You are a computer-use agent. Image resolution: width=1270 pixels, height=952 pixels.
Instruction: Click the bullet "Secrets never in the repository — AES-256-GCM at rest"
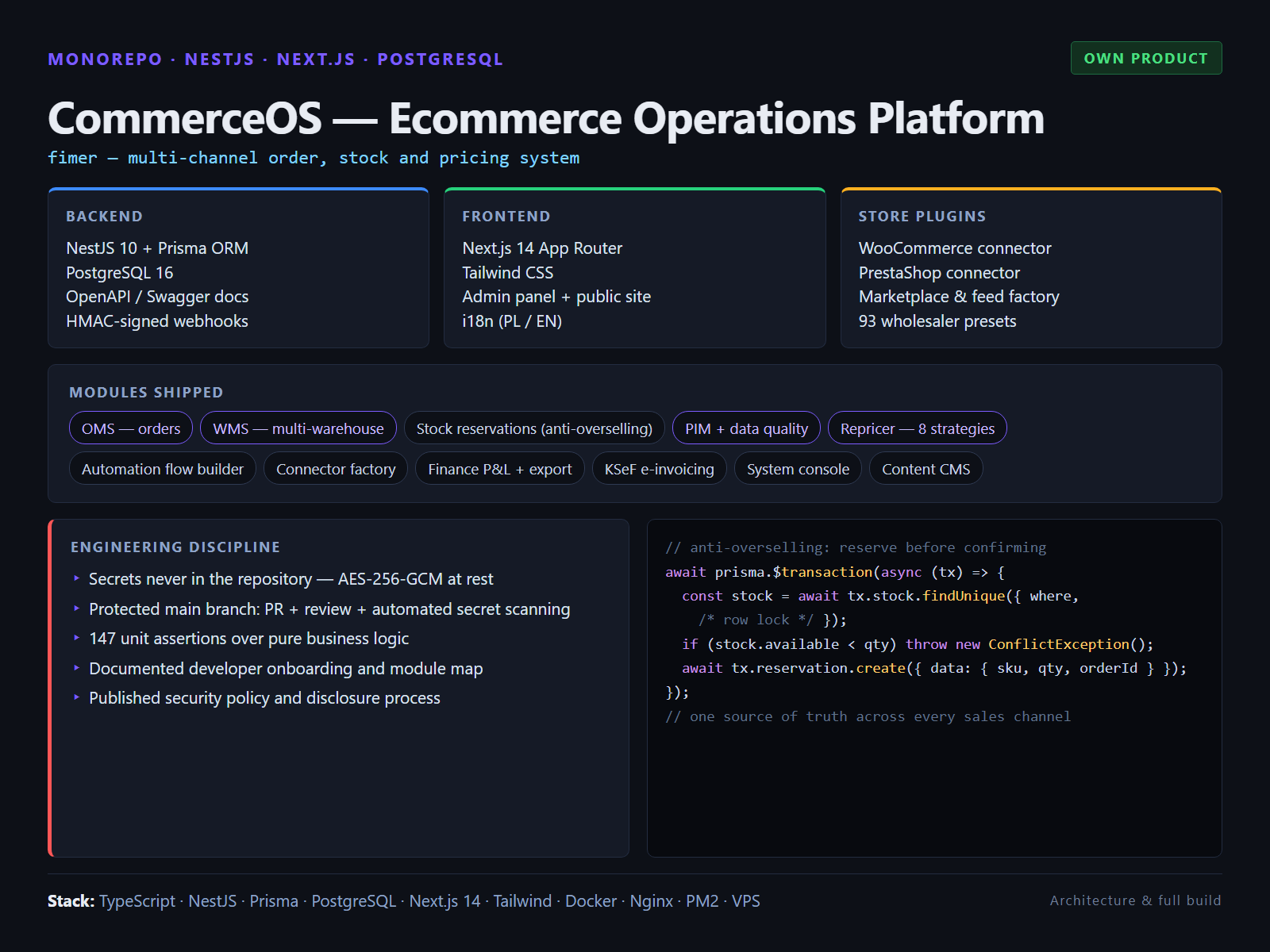291,579
